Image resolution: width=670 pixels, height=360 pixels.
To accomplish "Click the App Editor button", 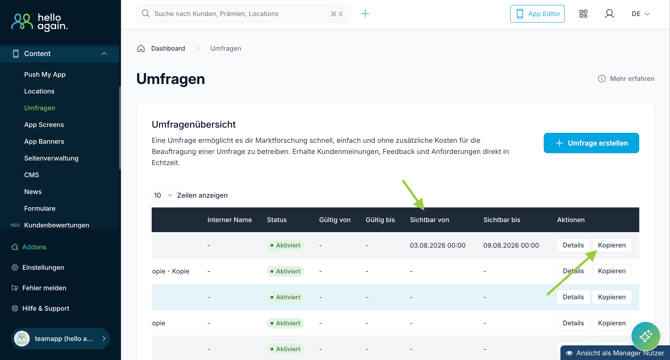I will (537, 14).
